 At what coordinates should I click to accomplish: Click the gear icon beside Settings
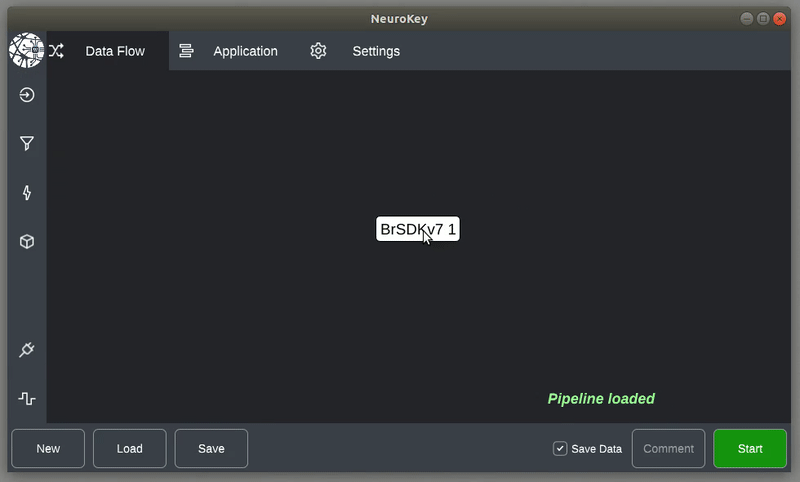coord(318,51)
